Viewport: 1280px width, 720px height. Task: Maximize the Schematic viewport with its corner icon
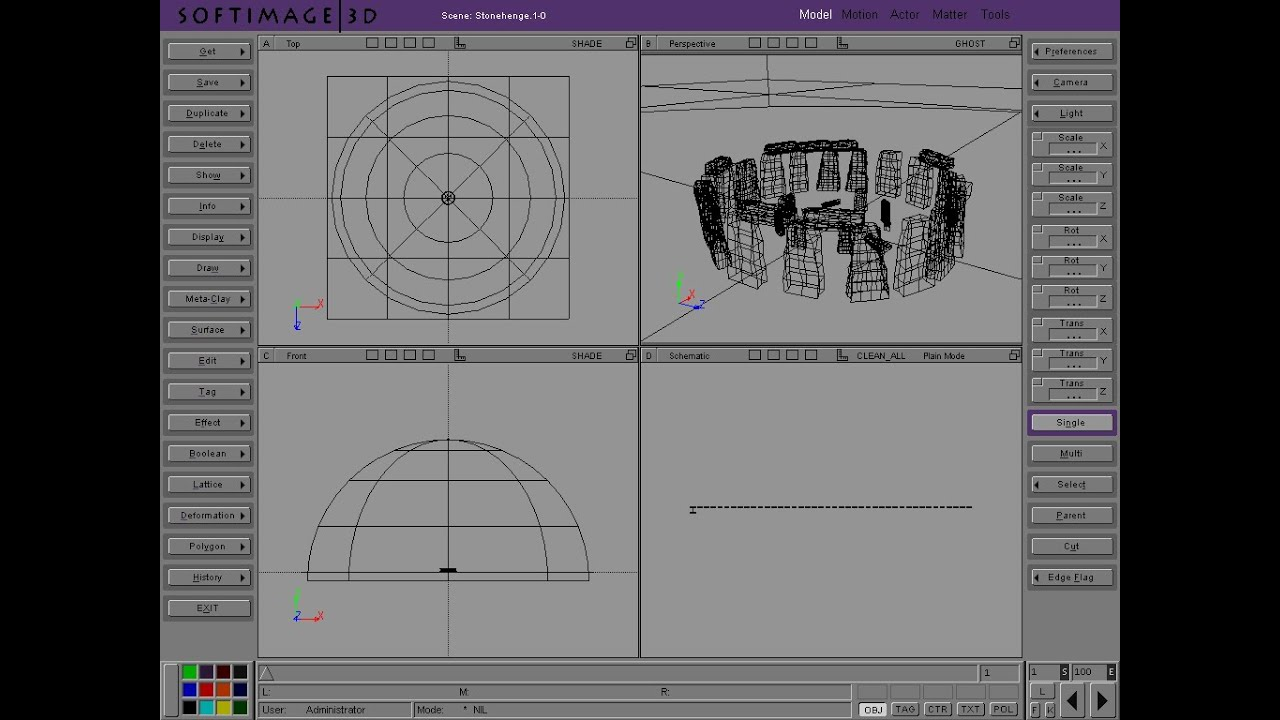tap(1014, 355)
